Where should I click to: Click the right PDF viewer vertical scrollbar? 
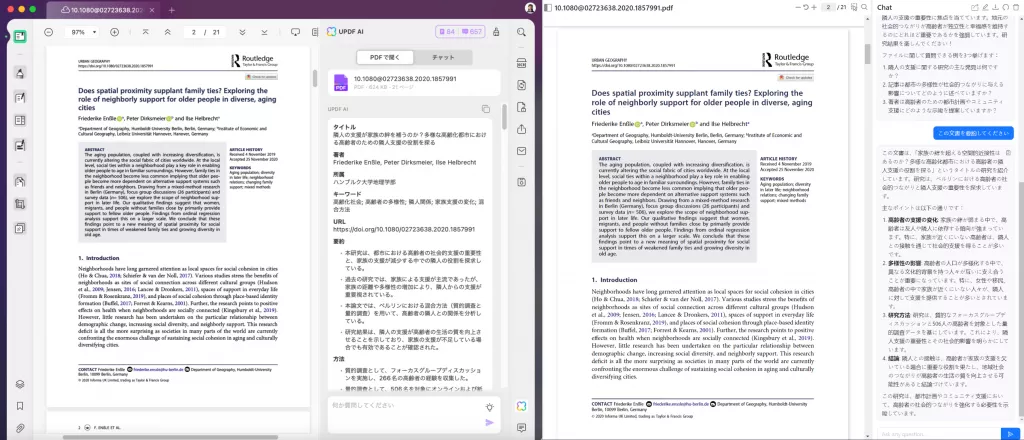[x=868, y=54]
